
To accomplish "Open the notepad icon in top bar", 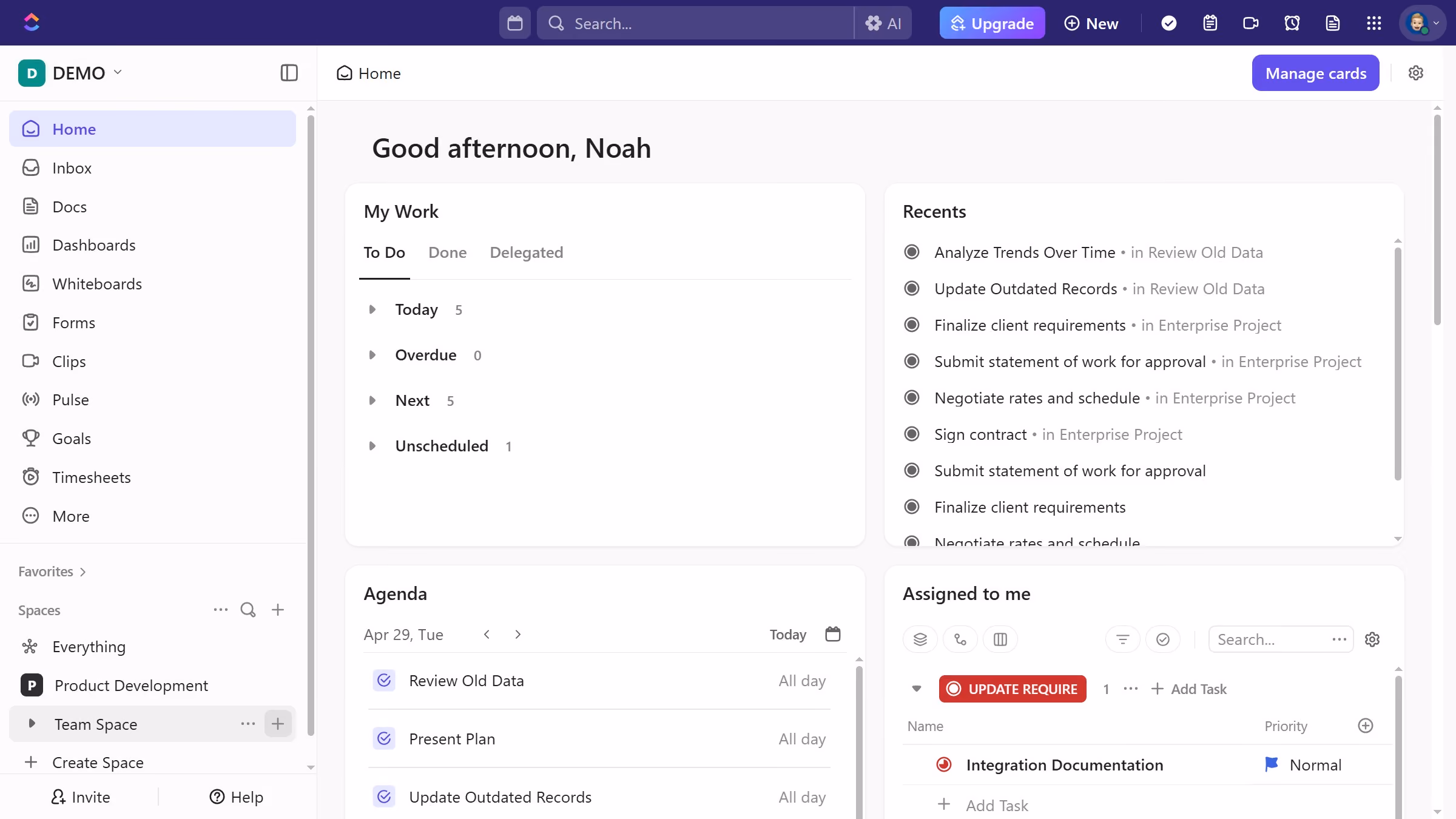I will [x=1210, y=23].
